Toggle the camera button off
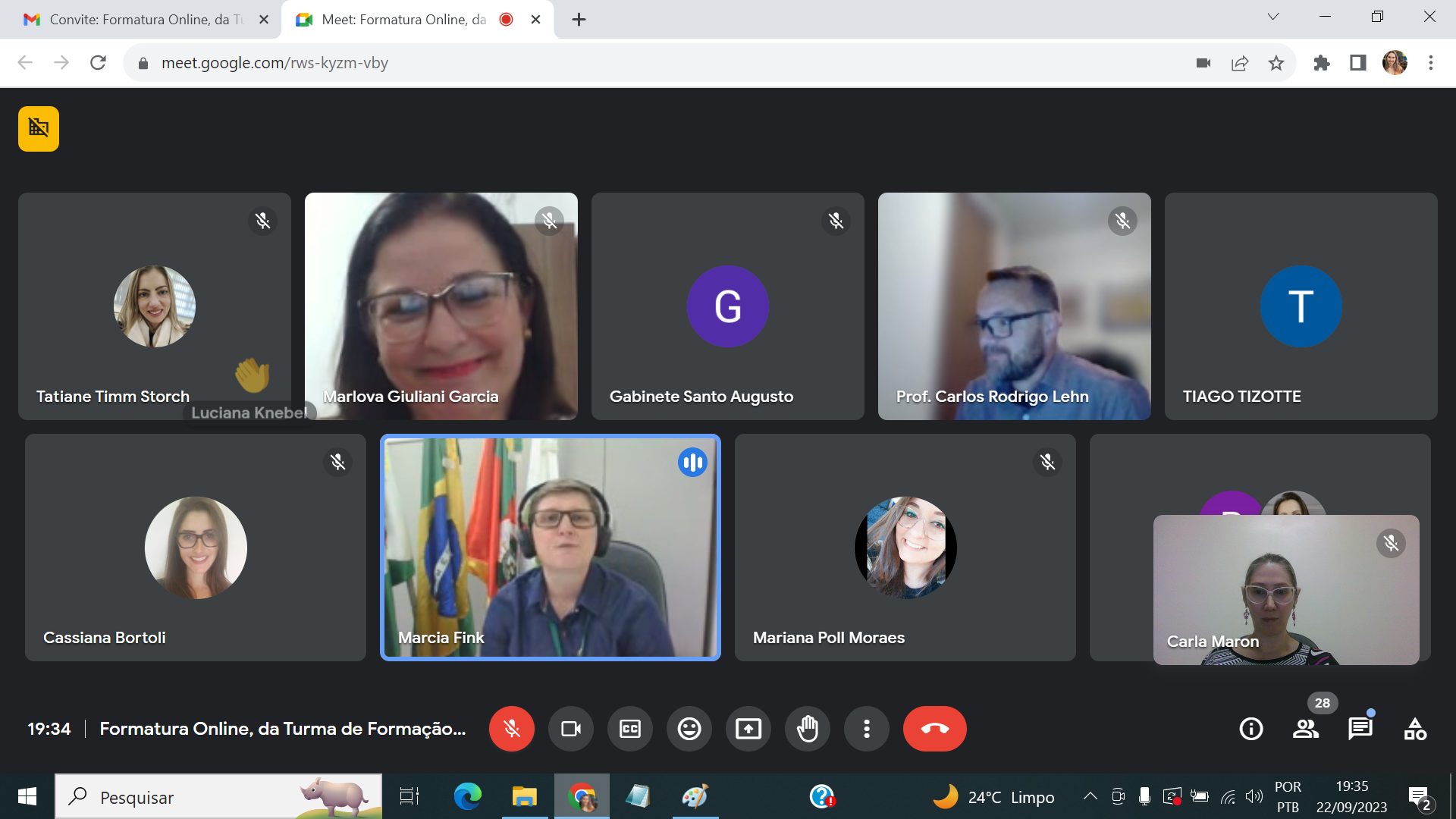 coord(571,729)
